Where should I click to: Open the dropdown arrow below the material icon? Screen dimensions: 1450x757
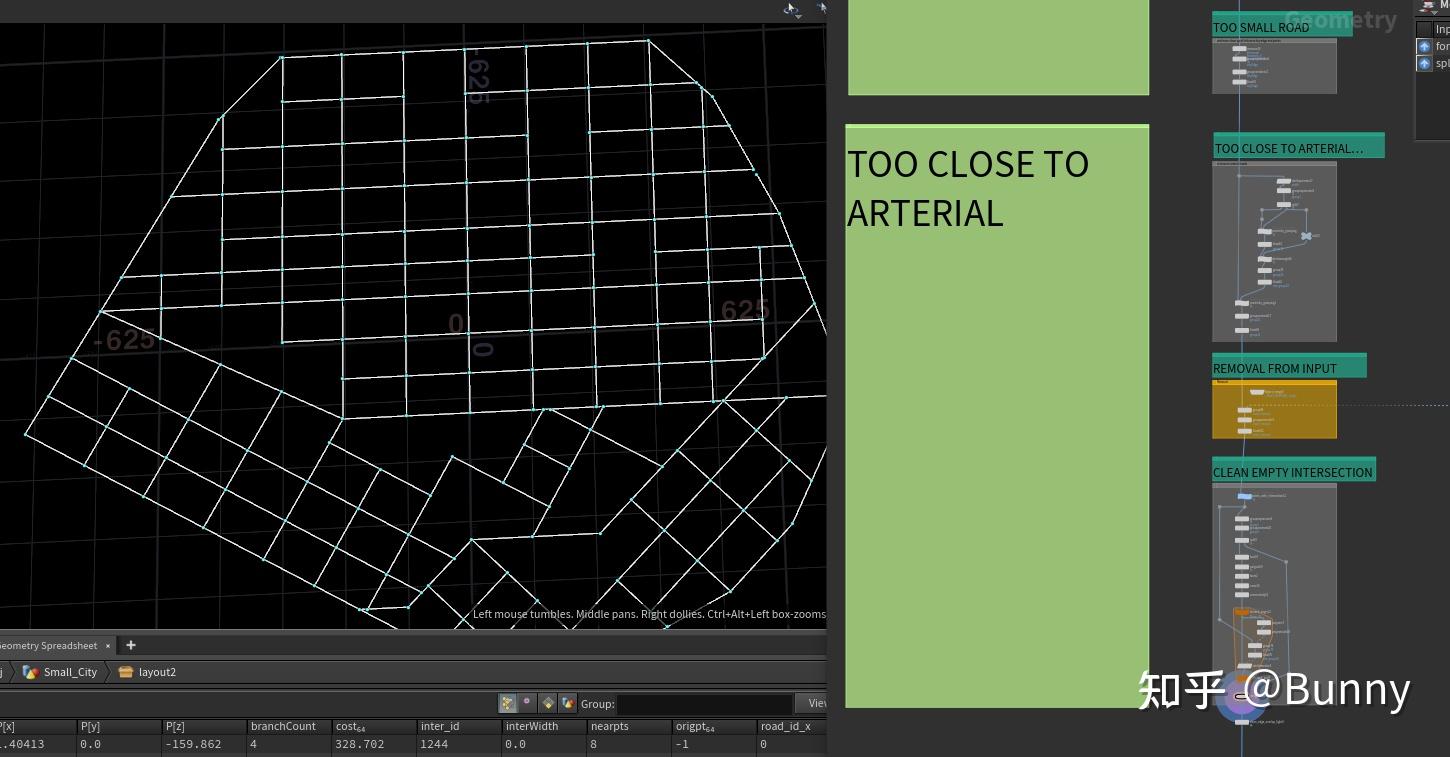click(1435, 13)
